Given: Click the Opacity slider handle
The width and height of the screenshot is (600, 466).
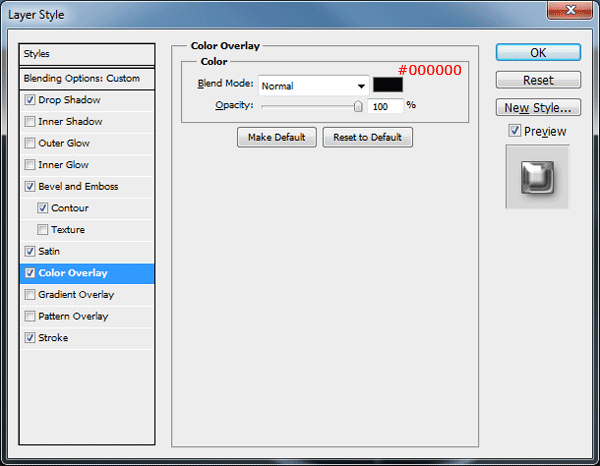Looking at the screenshot, I should (358, 106).
